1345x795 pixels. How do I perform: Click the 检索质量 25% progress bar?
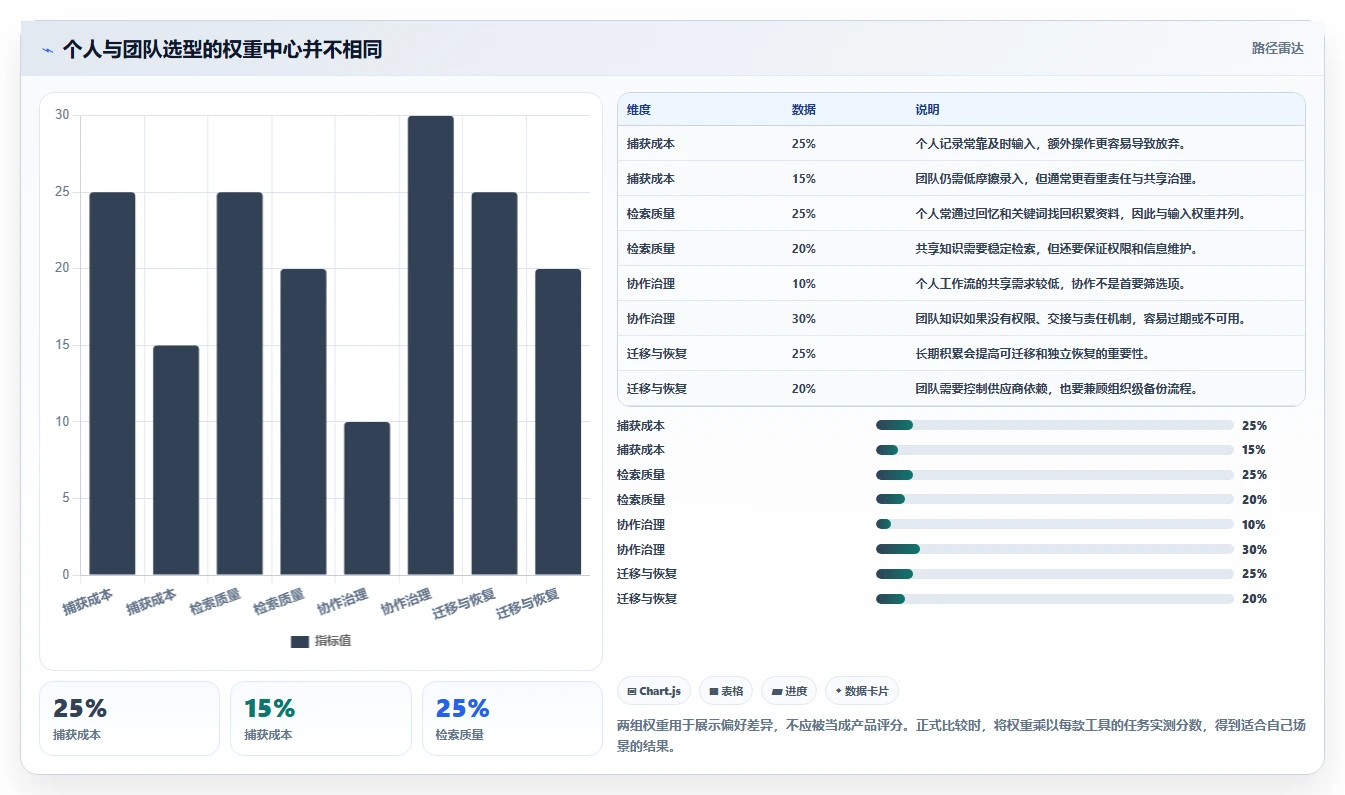pos(1054,475)
